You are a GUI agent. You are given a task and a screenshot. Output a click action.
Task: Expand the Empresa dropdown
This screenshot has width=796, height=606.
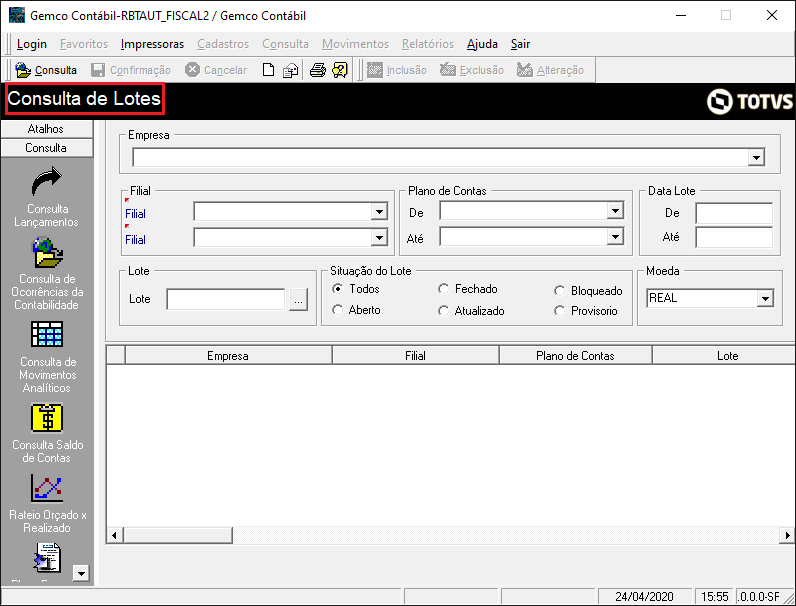pos(756,157)
